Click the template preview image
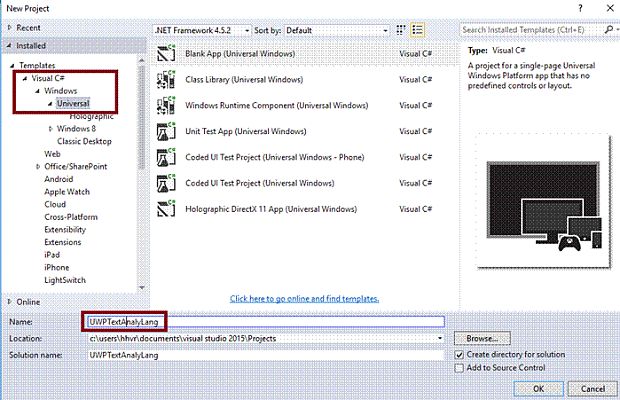The image size is (620, 400). coord(543,201)
